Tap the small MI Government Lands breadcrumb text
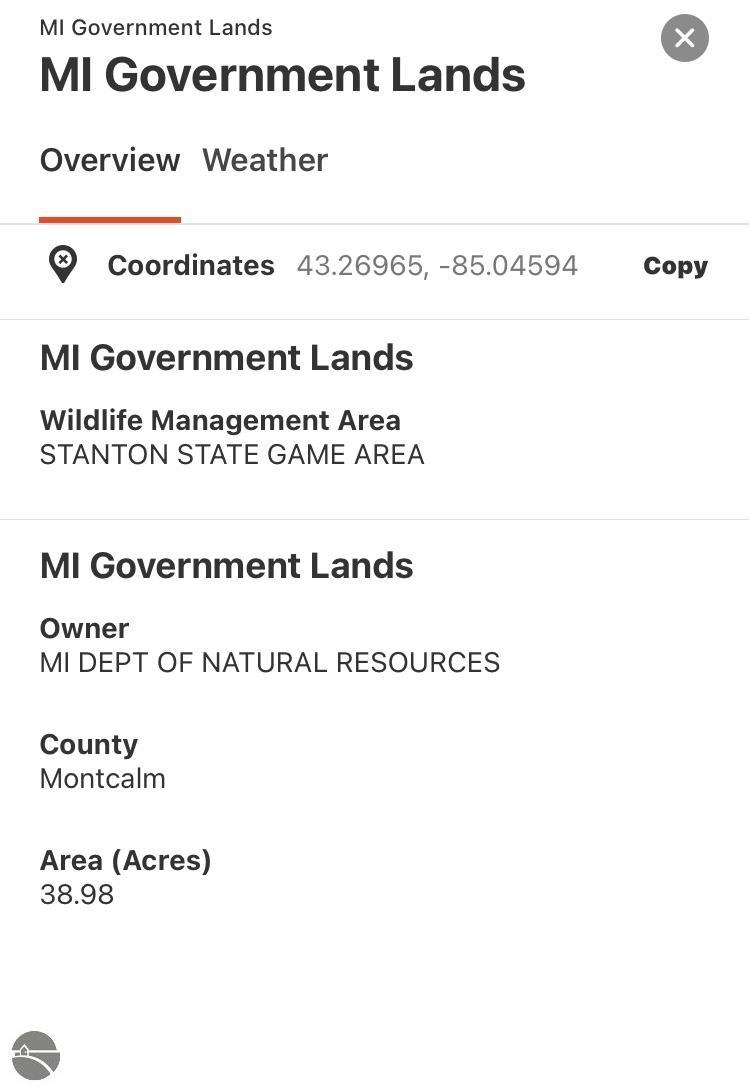749x1086 pixels. [156, 28]
